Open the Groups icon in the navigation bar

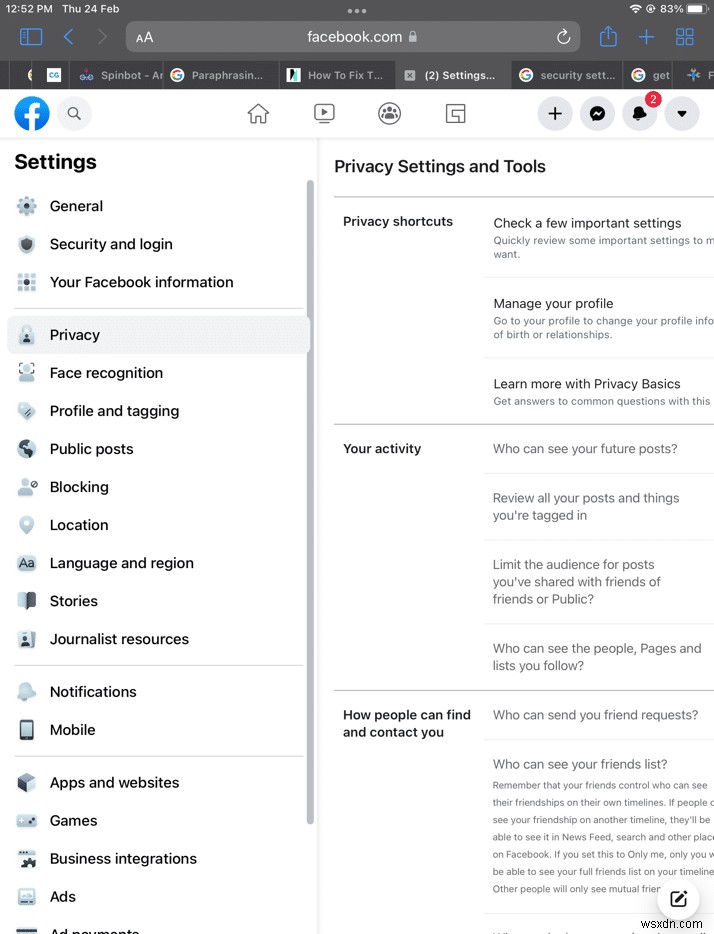389,114
